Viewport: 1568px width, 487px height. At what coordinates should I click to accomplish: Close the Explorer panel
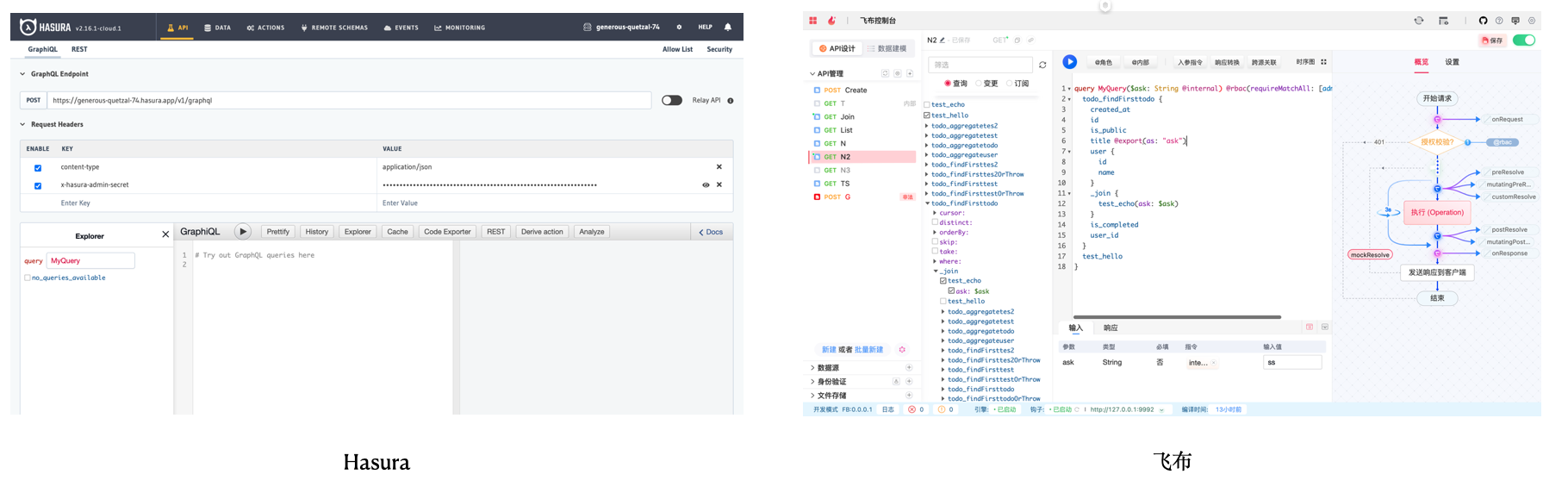click(165, 234)
